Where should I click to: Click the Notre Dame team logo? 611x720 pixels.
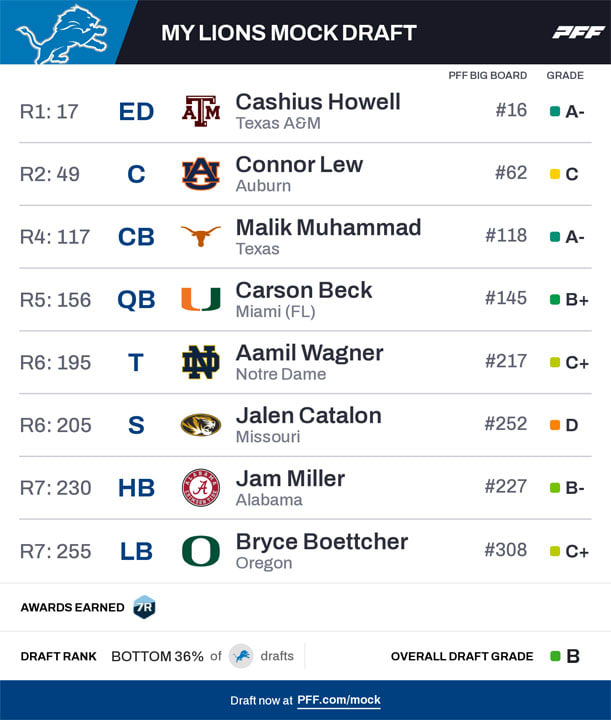click(x=201, y=362)
